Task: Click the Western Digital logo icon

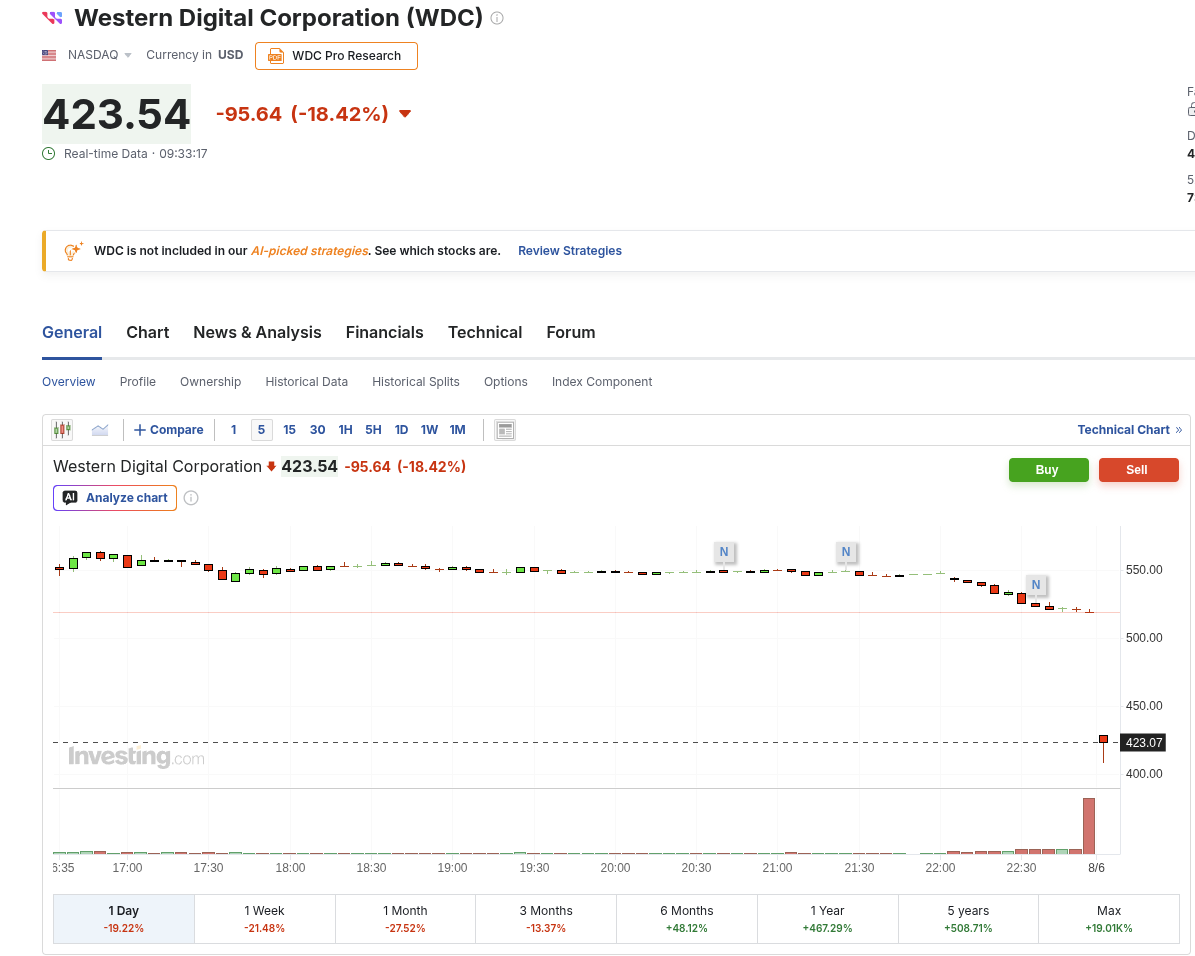Action: tap(52, 18)
